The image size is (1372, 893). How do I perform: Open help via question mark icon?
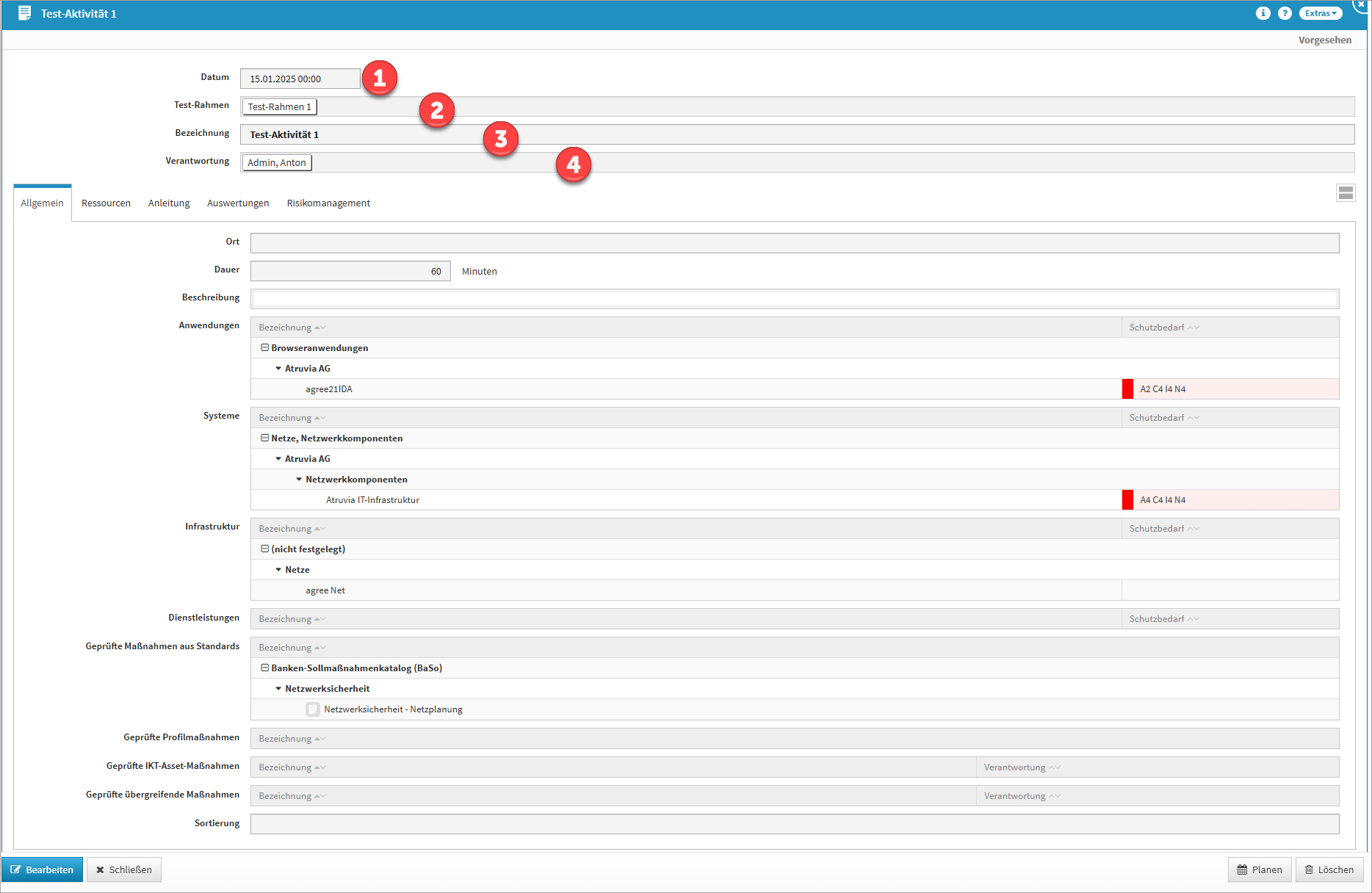click(1285, 13)
